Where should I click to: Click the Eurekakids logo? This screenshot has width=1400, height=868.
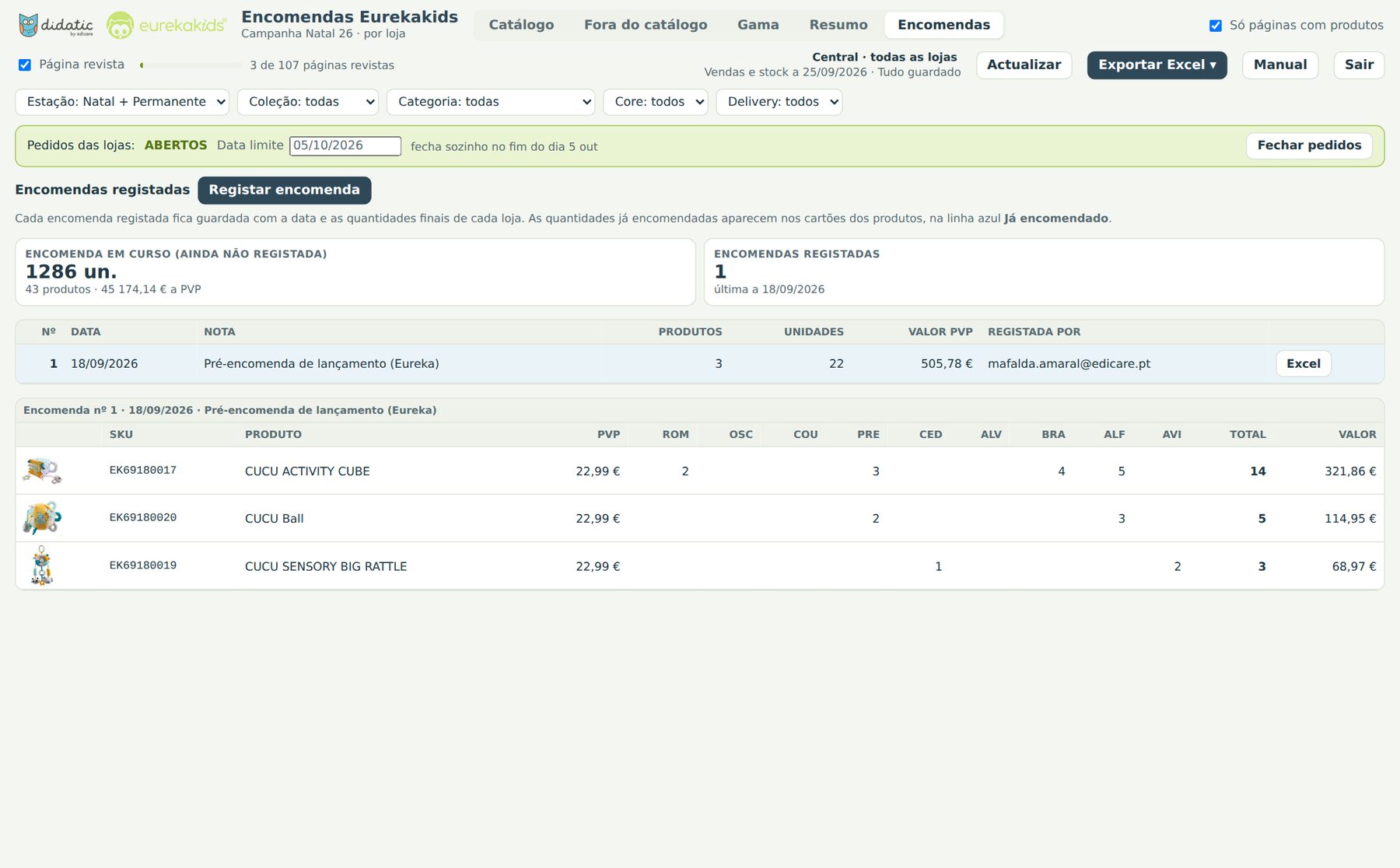[x=166, y=25]
